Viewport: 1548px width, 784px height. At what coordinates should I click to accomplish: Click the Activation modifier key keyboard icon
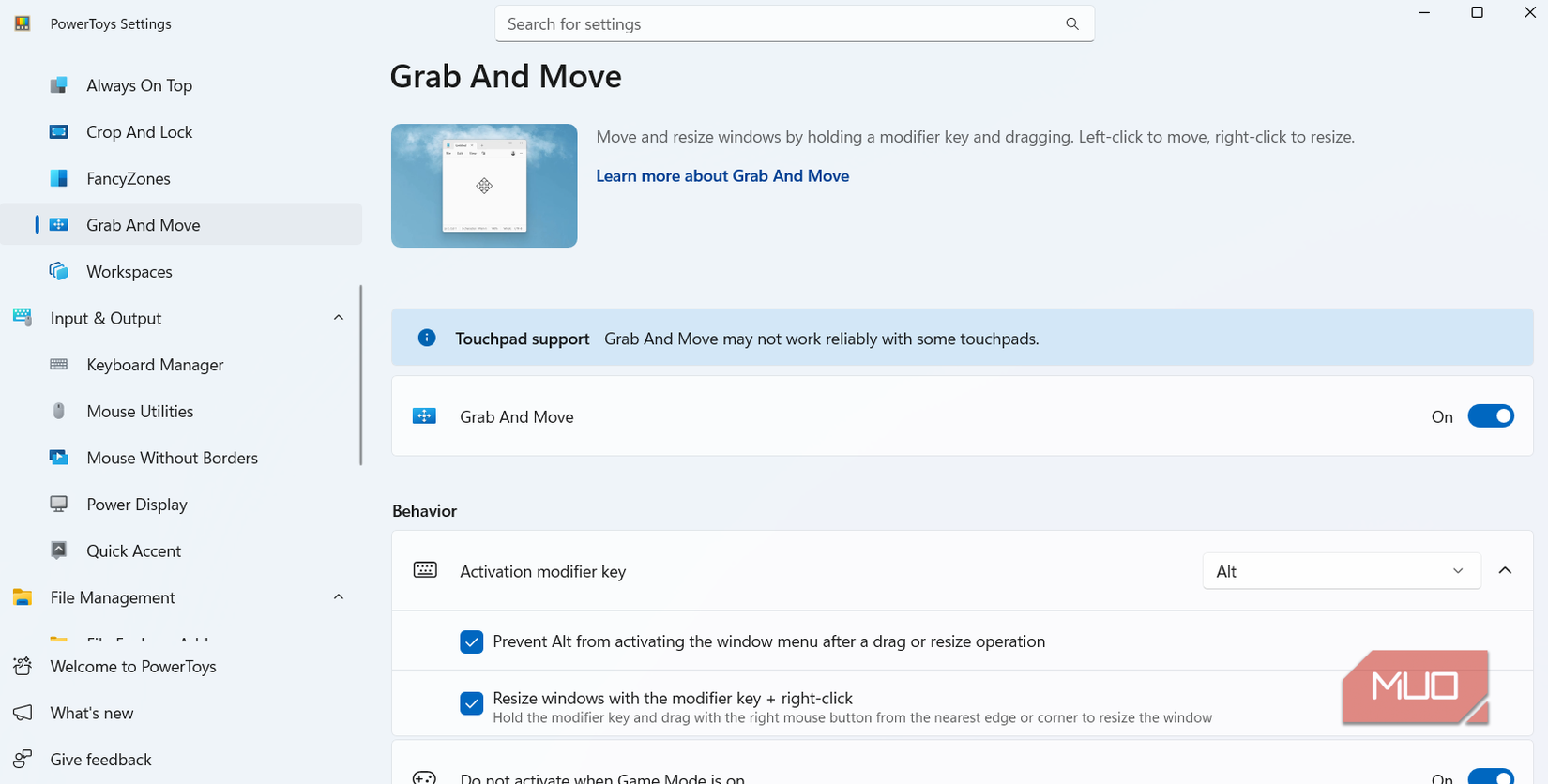pos(425,570)
